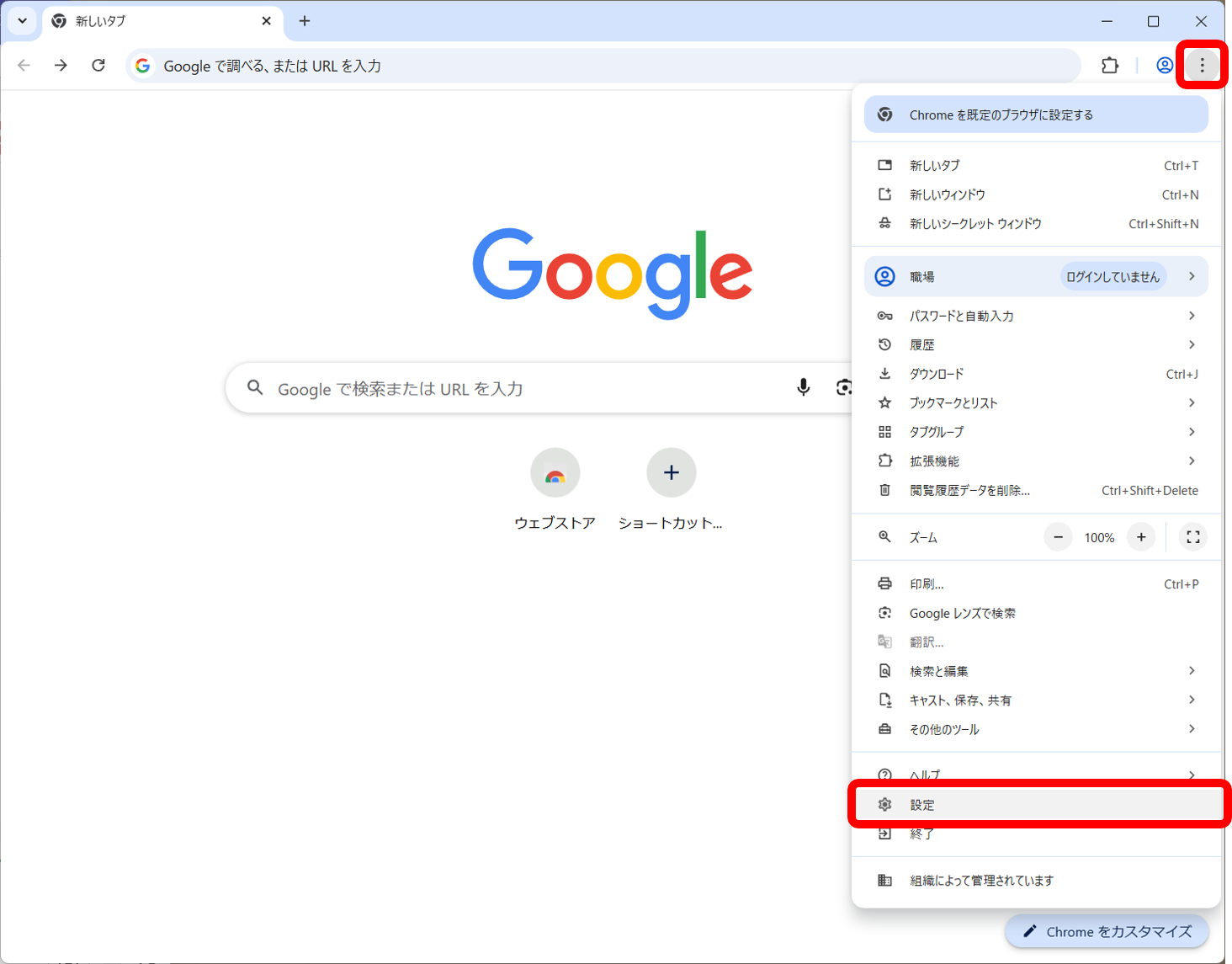Open the tab search dropdown arrow
The width and height of the screenshot is (1232, 964).
[23, 21]
